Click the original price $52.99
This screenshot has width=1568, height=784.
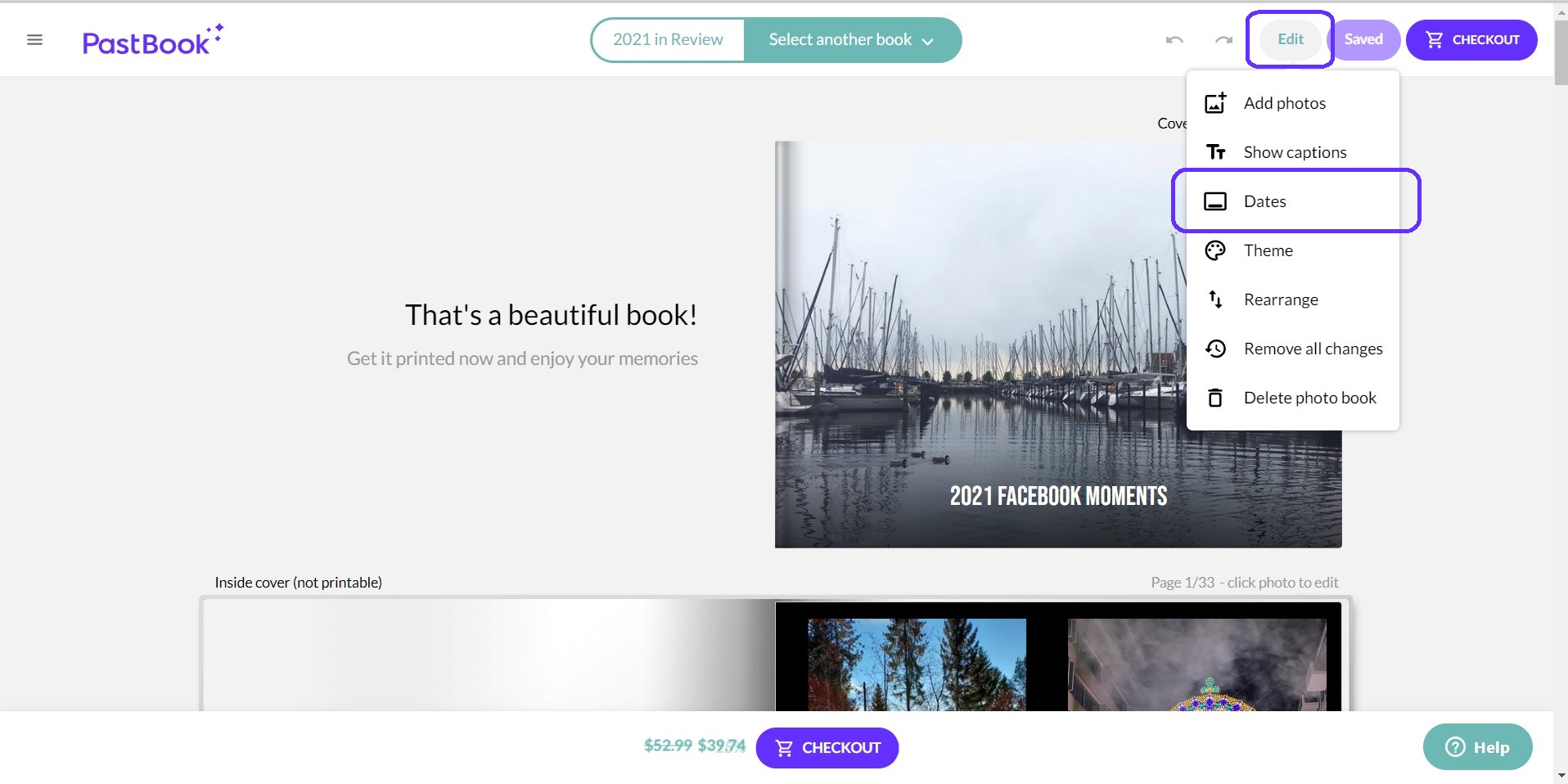pyautogui.click(x=668, y=746)
